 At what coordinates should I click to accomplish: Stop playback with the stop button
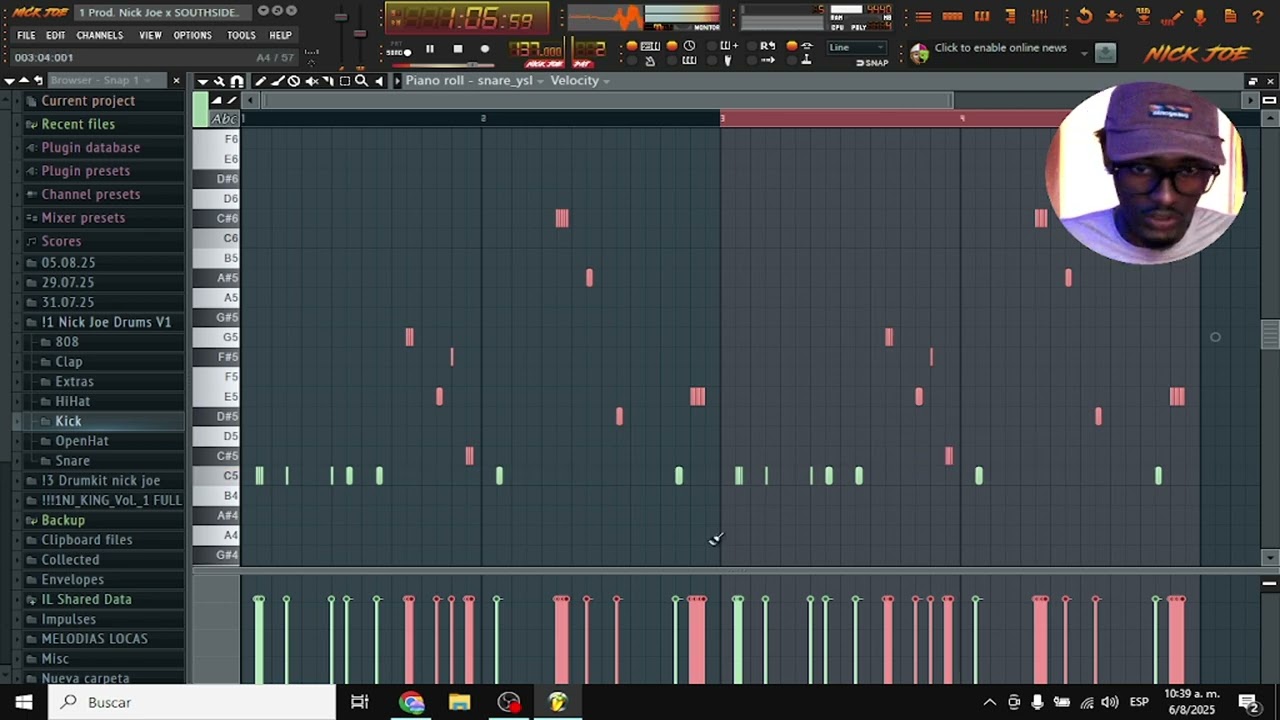point(458,48)
